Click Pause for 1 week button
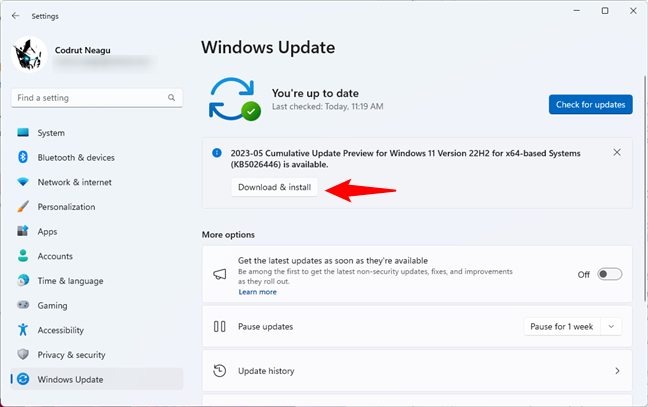The height and width of the screenshot is (407, 648). [562, 326]
